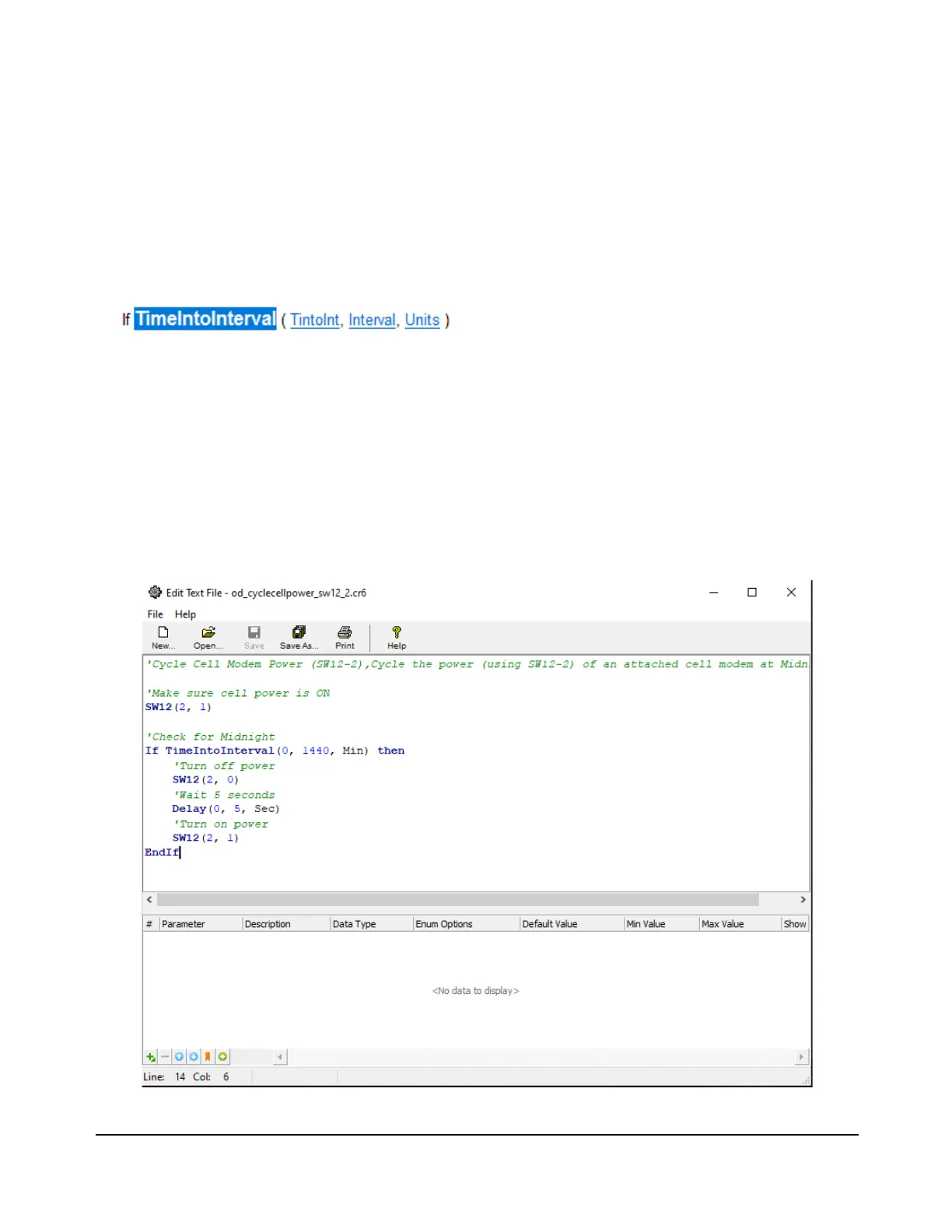The height and width of the screenshot is (1232, 952).
Task: Click the Enum Options column header
Action: tap(467, 924)
